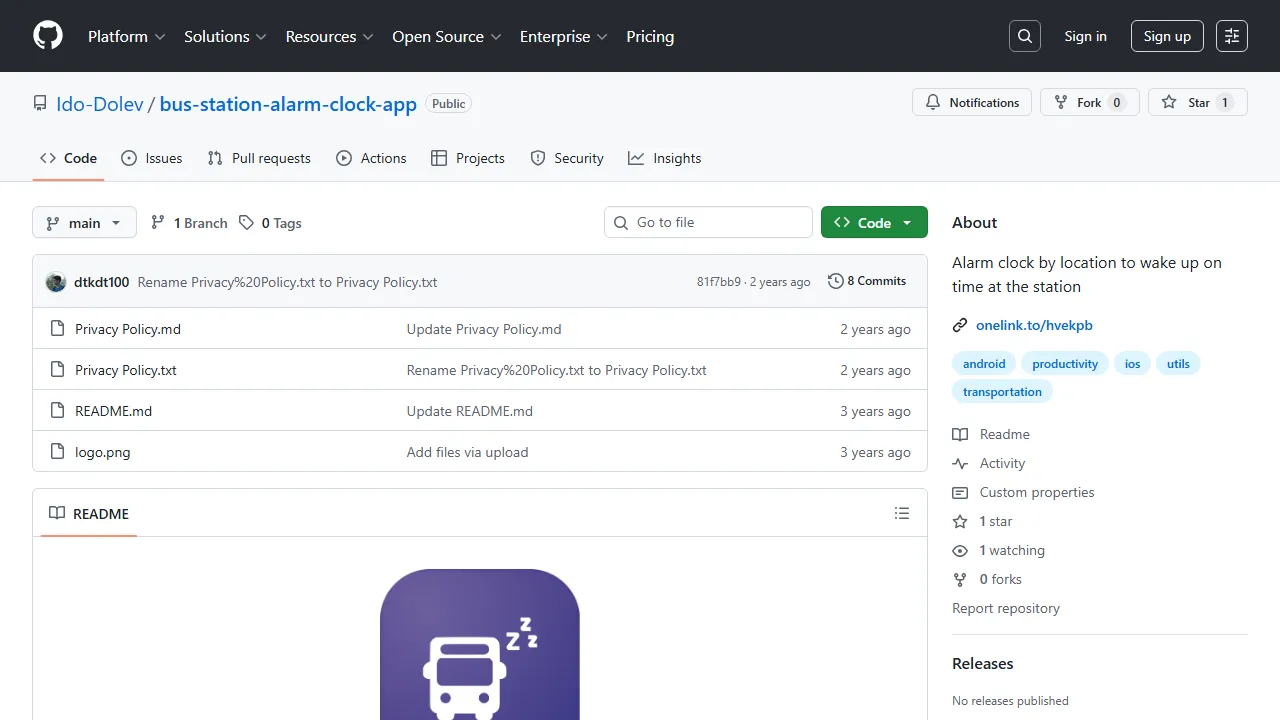Open the Platform menu dropdown
The image size is (1280, 720).
click(125, 36)
